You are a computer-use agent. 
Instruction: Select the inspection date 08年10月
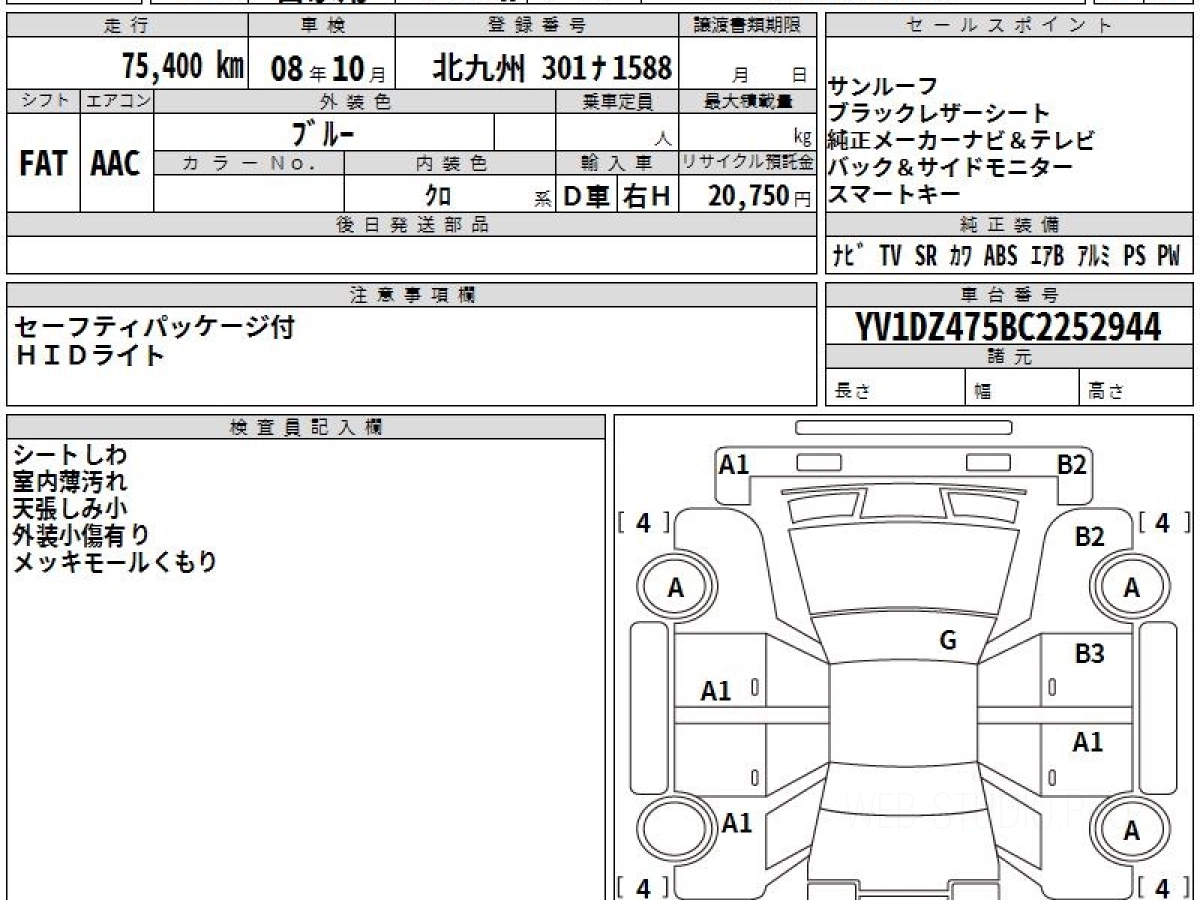tap(327, 68)
